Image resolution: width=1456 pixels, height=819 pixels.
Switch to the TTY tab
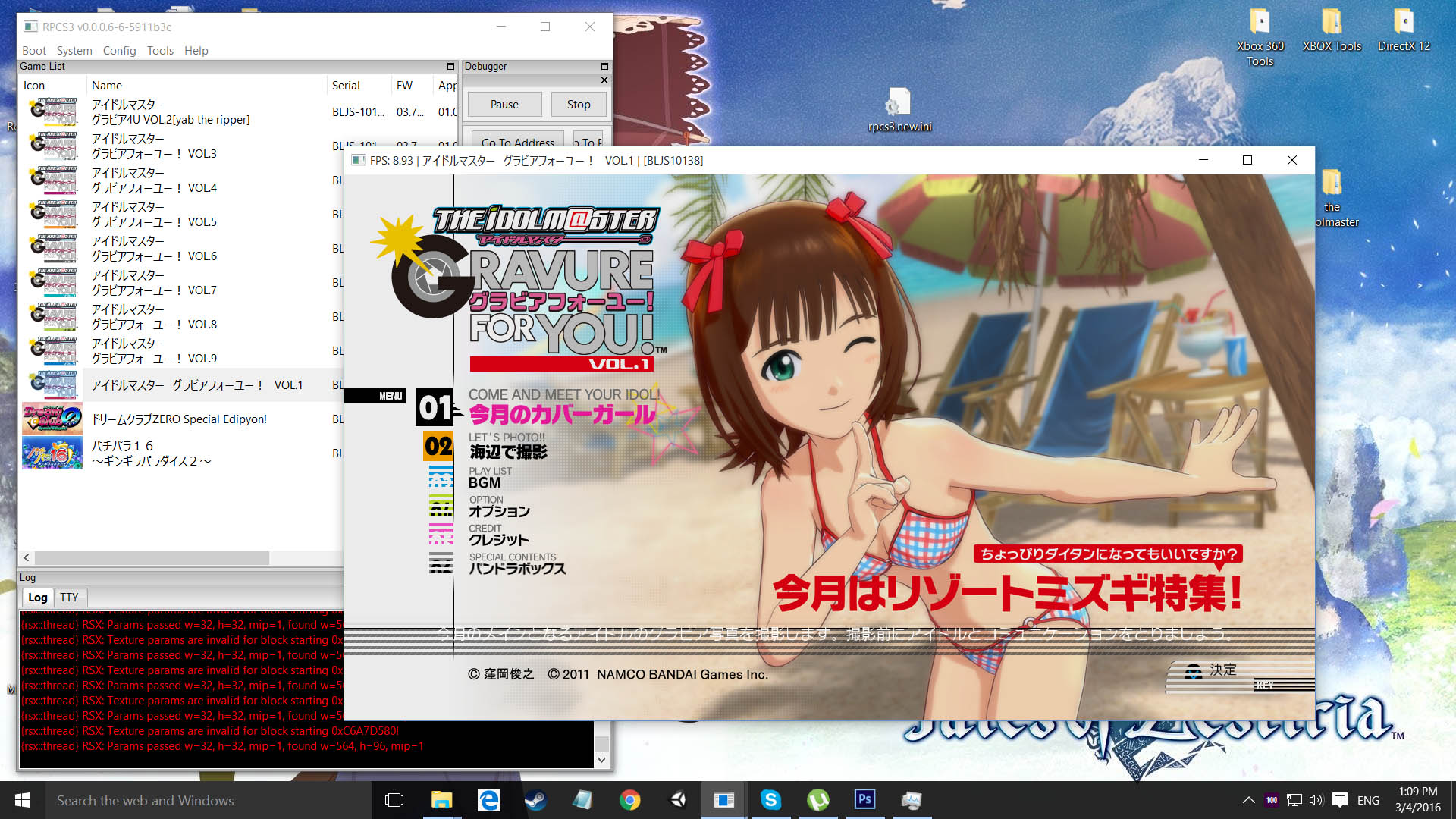click(69, 598)
